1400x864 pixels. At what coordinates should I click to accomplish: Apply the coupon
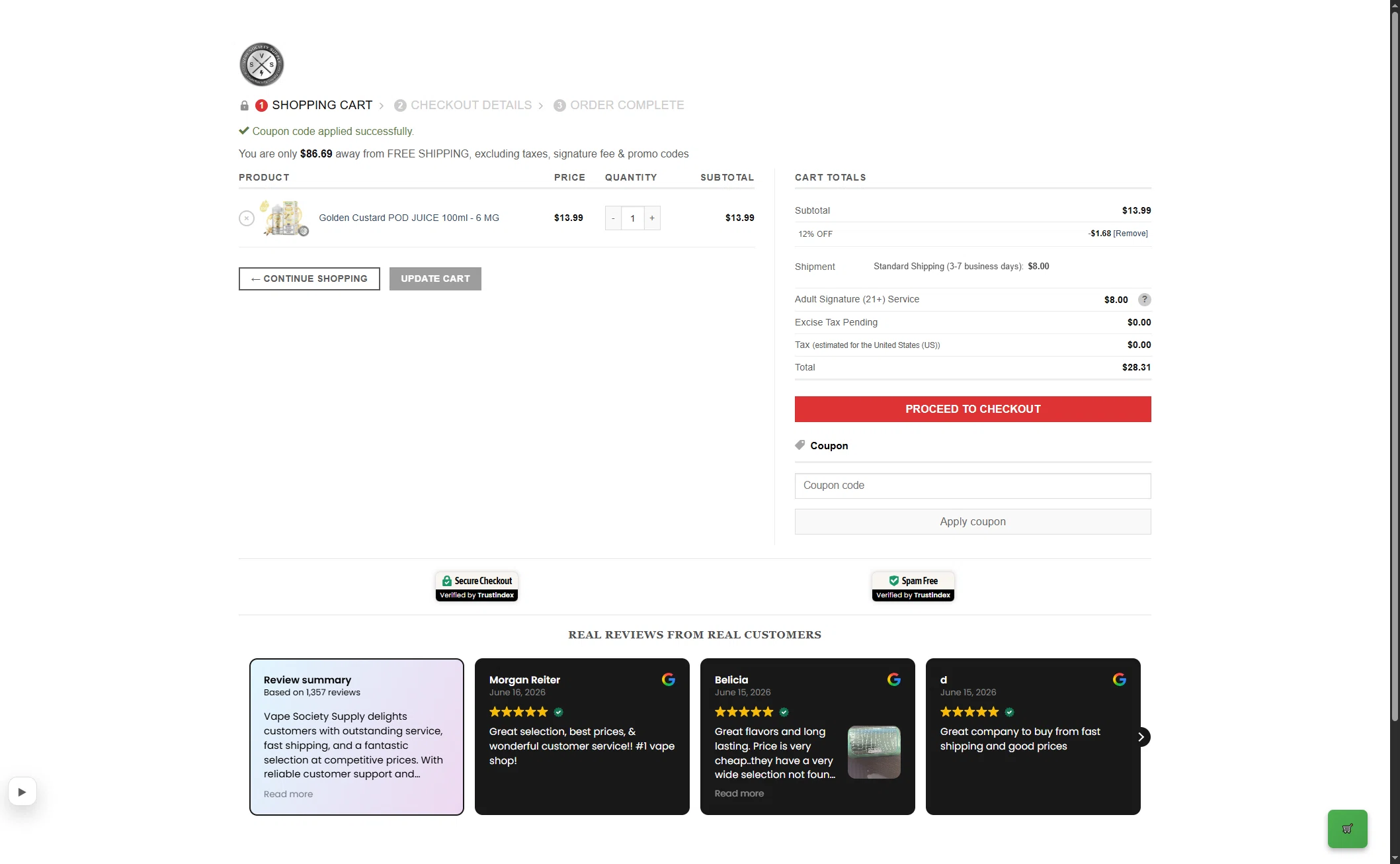(x=973, y=521)
